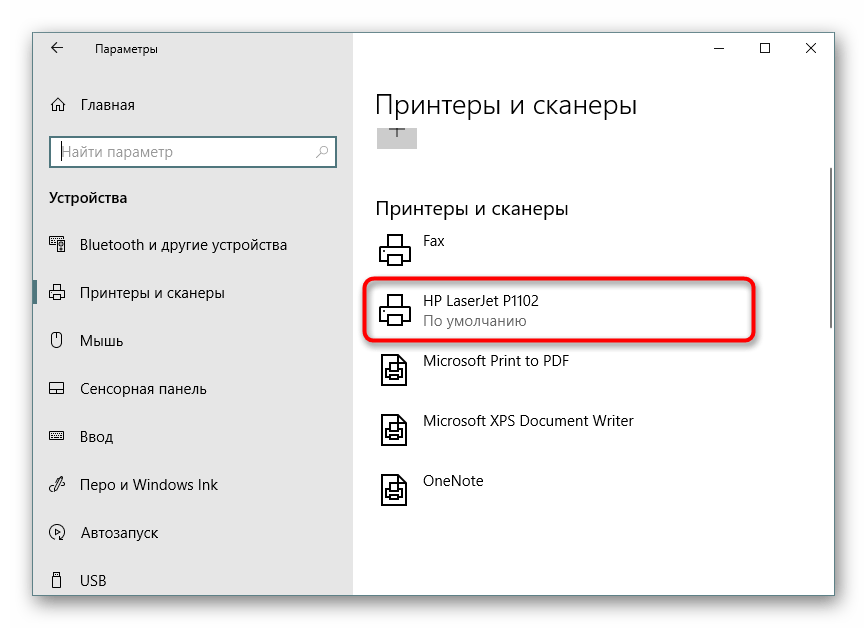Click the Microsoft Print to PDF icon
Screen dimensions: 867x628
tap(395, 370)
